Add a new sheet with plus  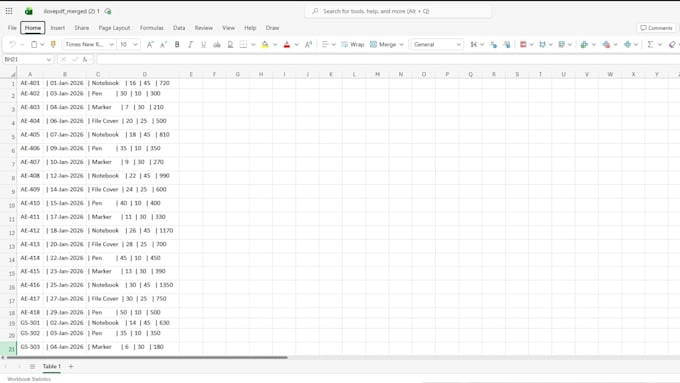pyautogui.click(x=71, y=367)
